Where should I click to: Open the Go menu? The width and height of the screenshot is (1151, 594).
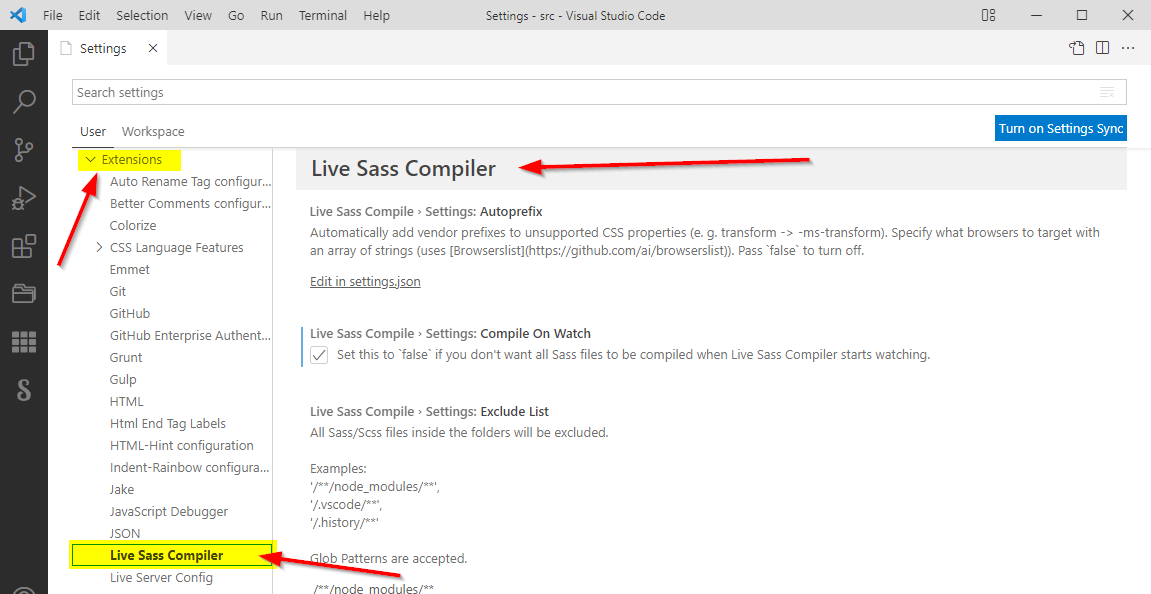tap(236, 15)
